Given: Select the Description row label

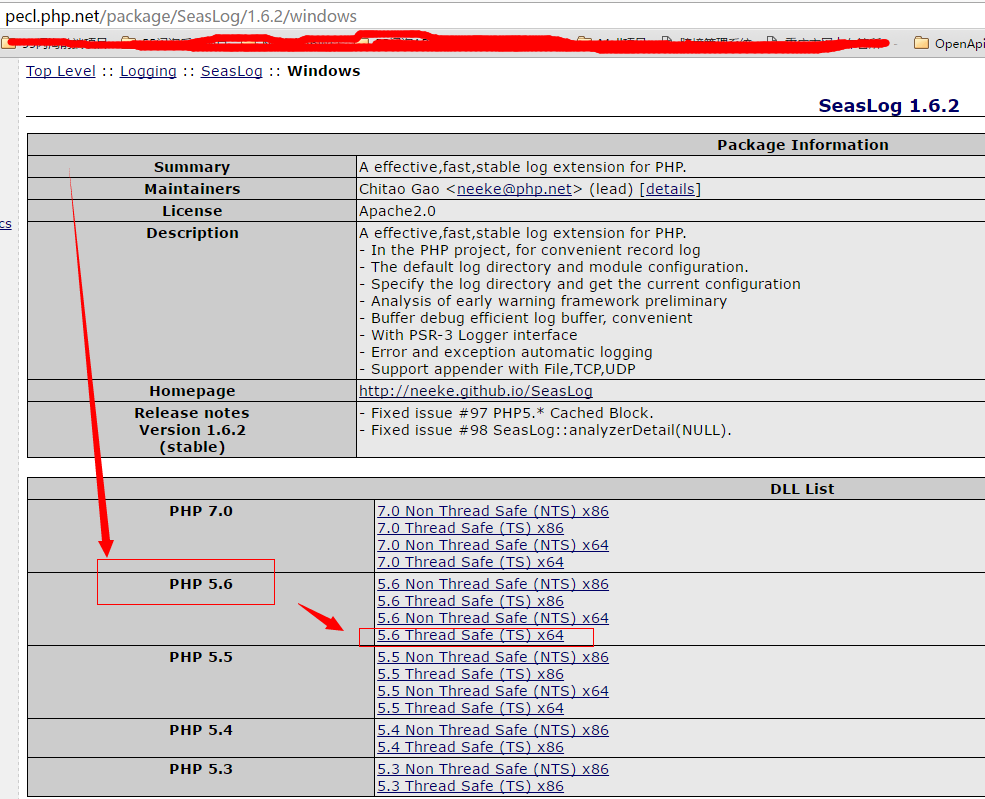Looking at the screenshot, I should 192,233.
